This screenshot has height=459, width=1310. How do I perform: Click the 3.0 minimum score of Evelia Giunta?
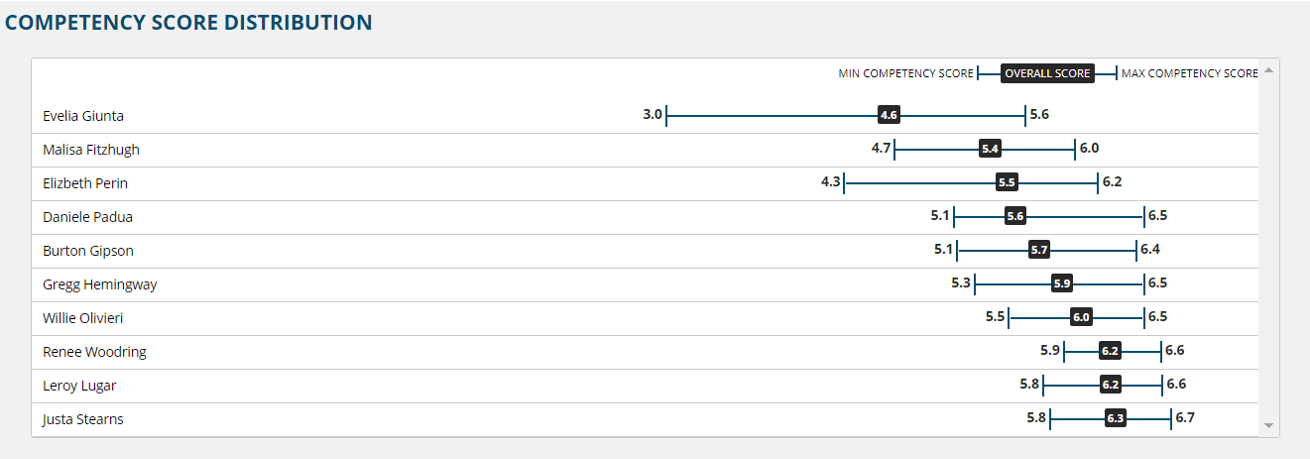(652, 115)
